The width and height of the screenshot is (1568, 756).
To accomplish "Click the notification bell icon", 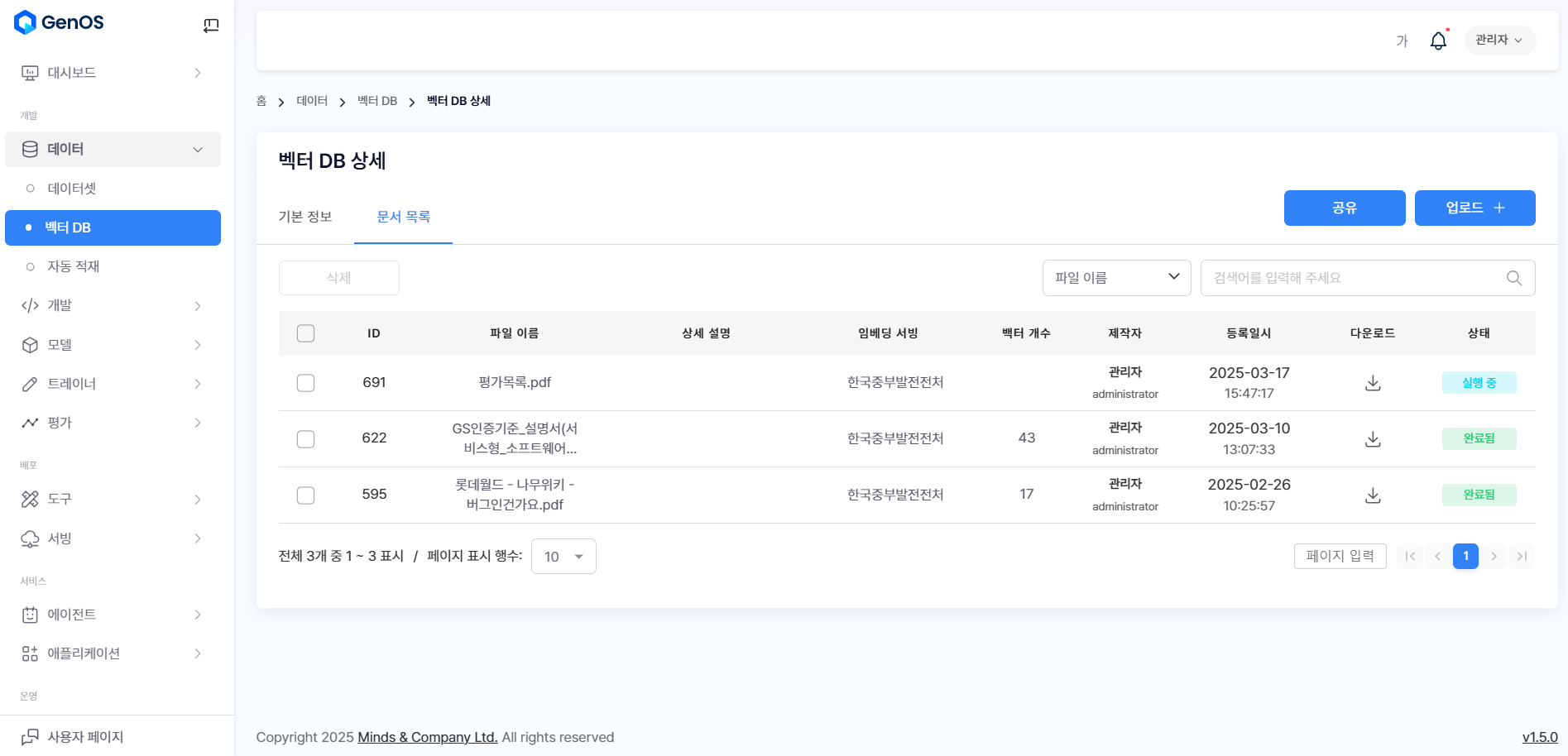I will click(1438, 41).
